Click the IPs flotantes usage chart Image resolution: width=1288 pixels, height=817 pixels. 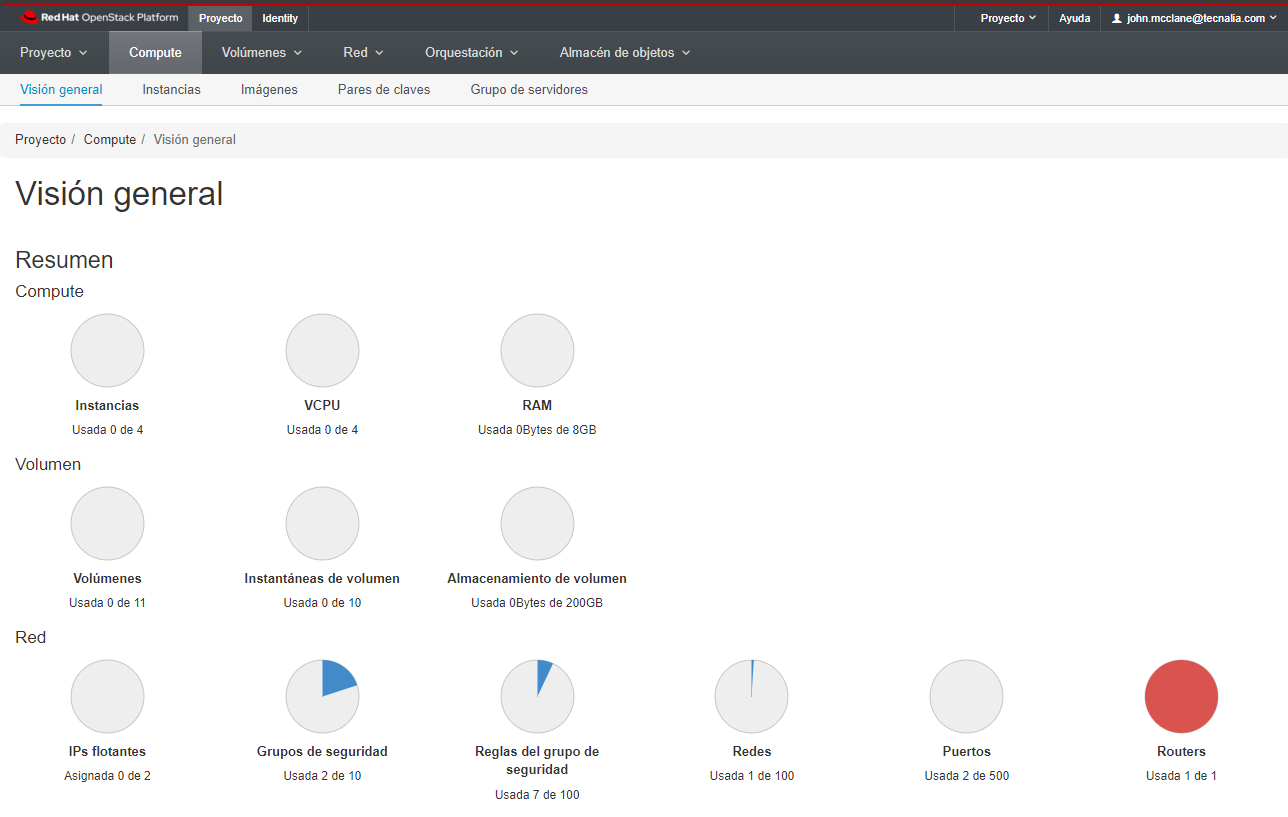click(x=107, y=696)
